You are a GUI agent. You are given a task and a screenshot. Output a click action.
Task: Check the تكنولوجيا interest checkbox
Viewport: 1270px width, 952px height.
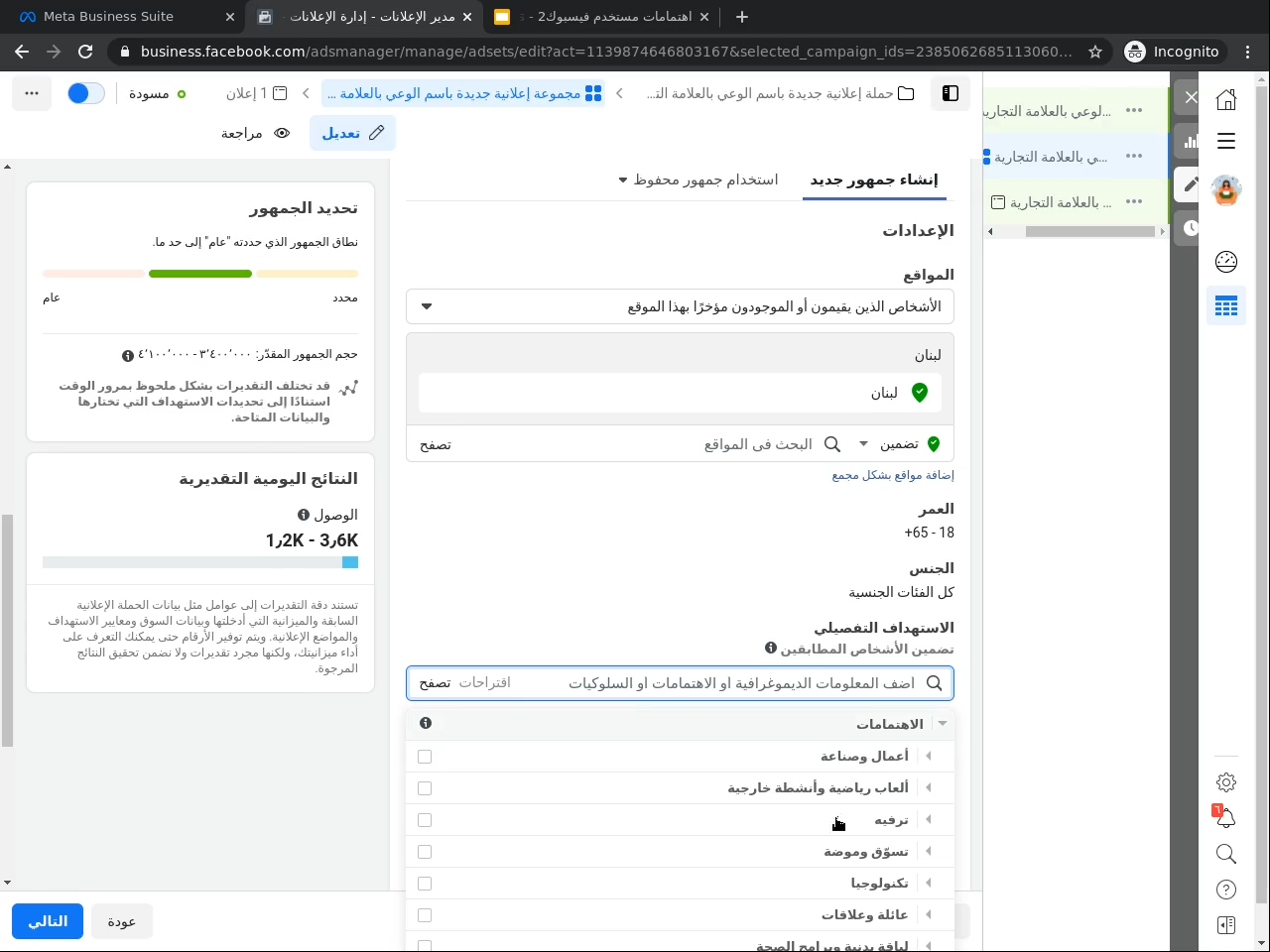pyautogui.click(x=425, y=884)
